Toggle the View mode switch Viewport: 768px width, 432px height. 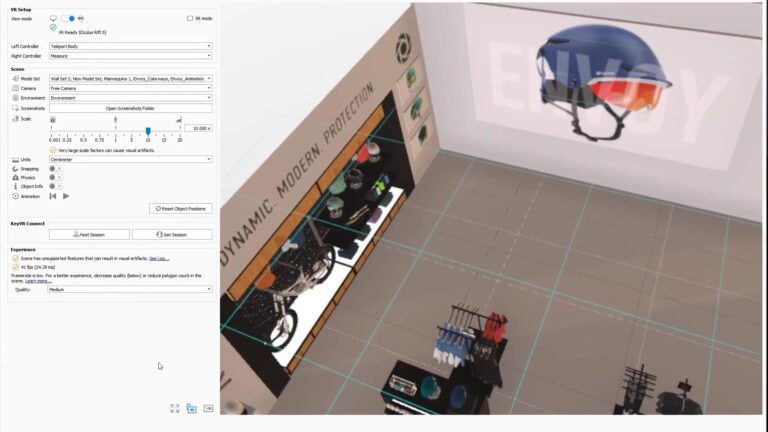(68, 18)
